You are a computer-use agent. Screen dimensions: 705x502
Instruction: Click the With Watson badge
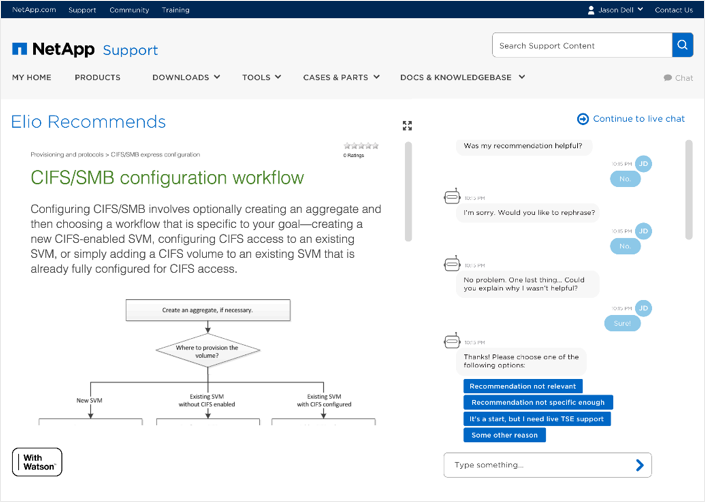[x=37, y=462]
